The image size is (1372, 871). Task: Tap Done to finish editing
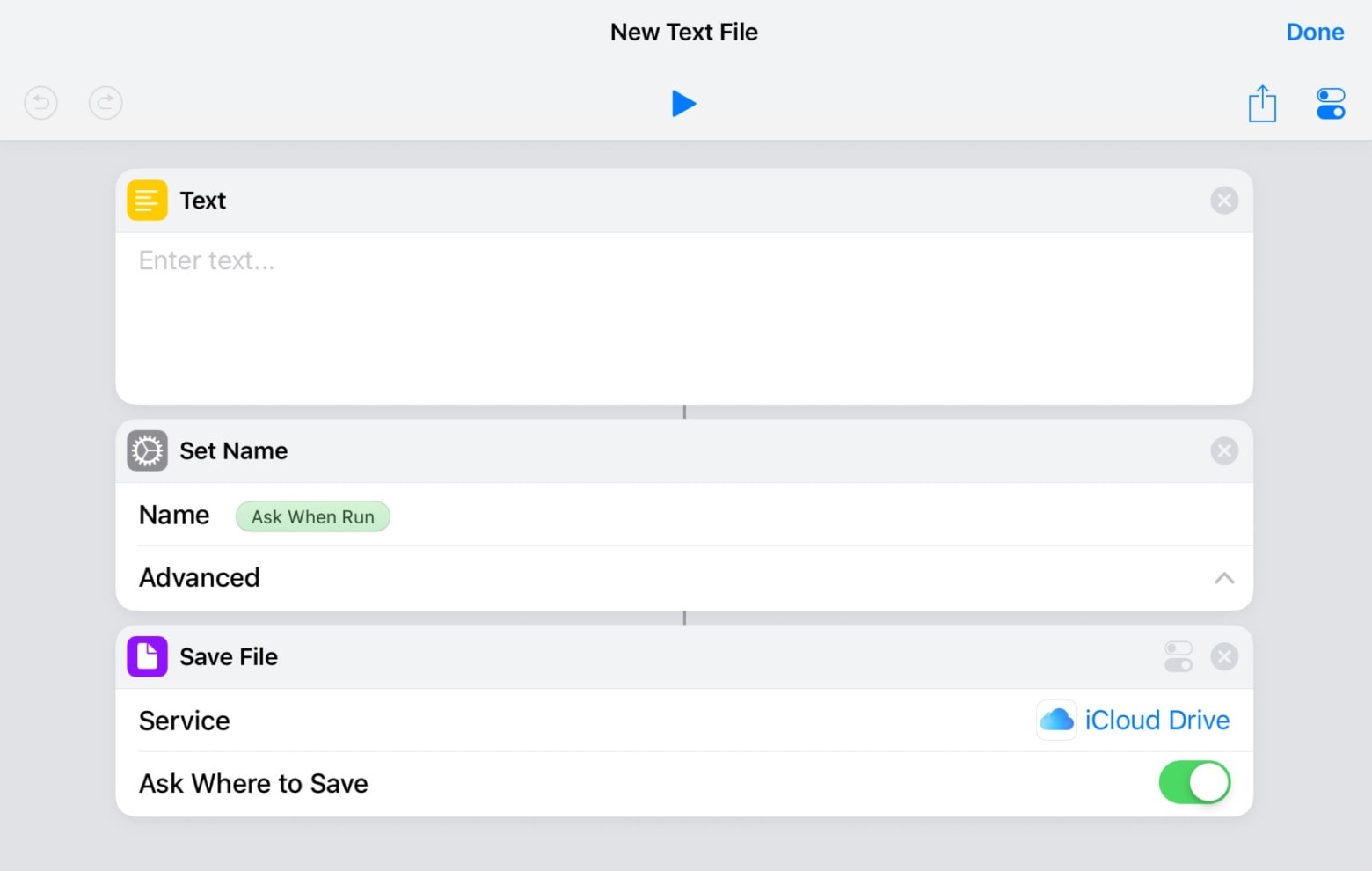(x=1315, y=32)
